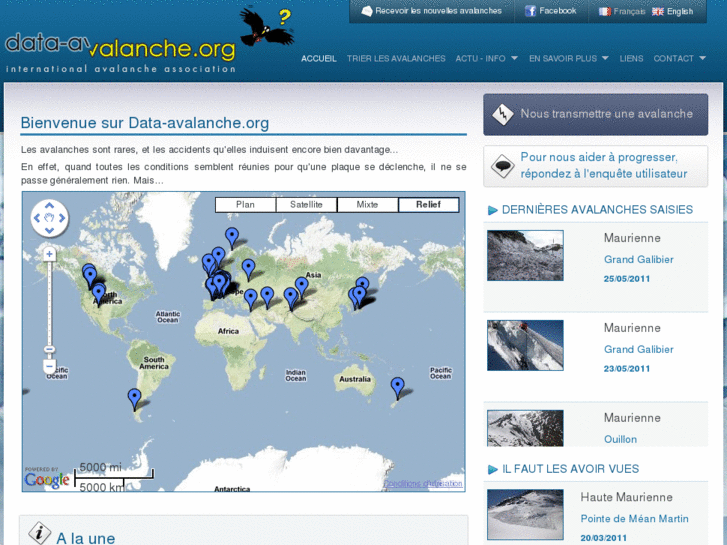The height and width of the screenshot is (545, 727).
Task: Click Nous transmettre une avalanche button
Action: (x=595, y=115)
